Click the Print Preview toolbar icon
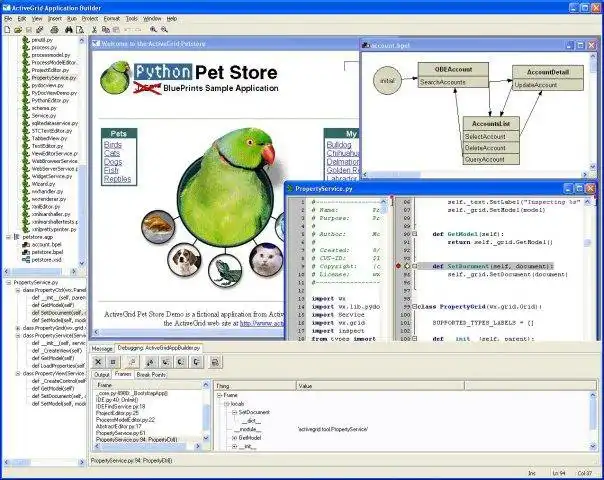 point(80,29)
